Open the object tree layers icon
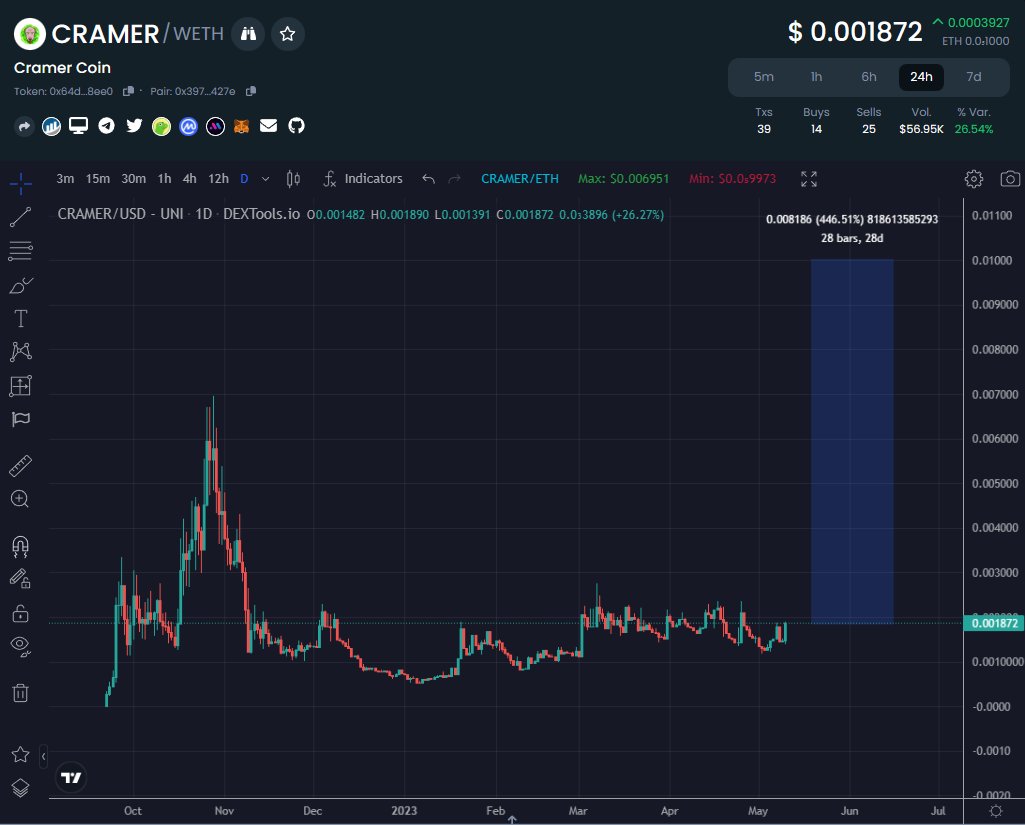This screenshot has height=825, width=1025. [20, 788]
